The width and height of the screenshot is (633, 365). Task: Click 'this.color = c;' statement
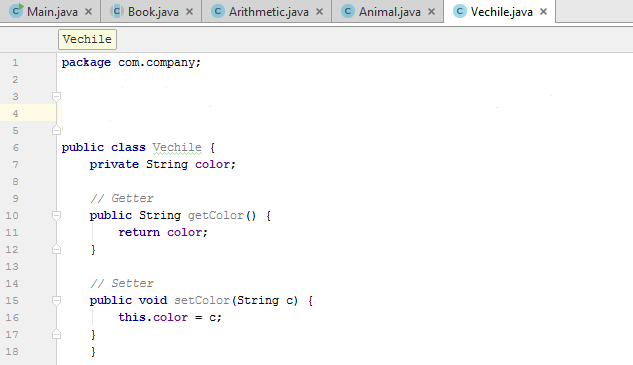tap(170, 317)
